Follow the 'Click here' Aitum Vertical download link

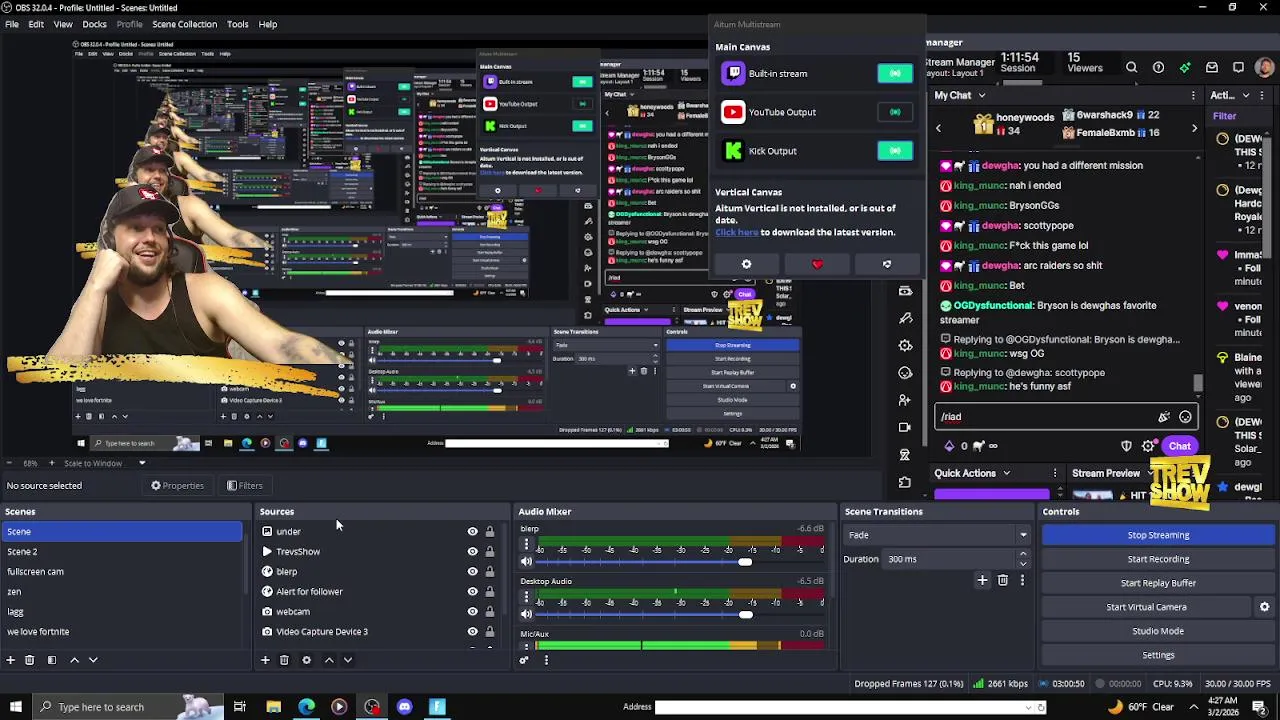[x=736, y=232]
